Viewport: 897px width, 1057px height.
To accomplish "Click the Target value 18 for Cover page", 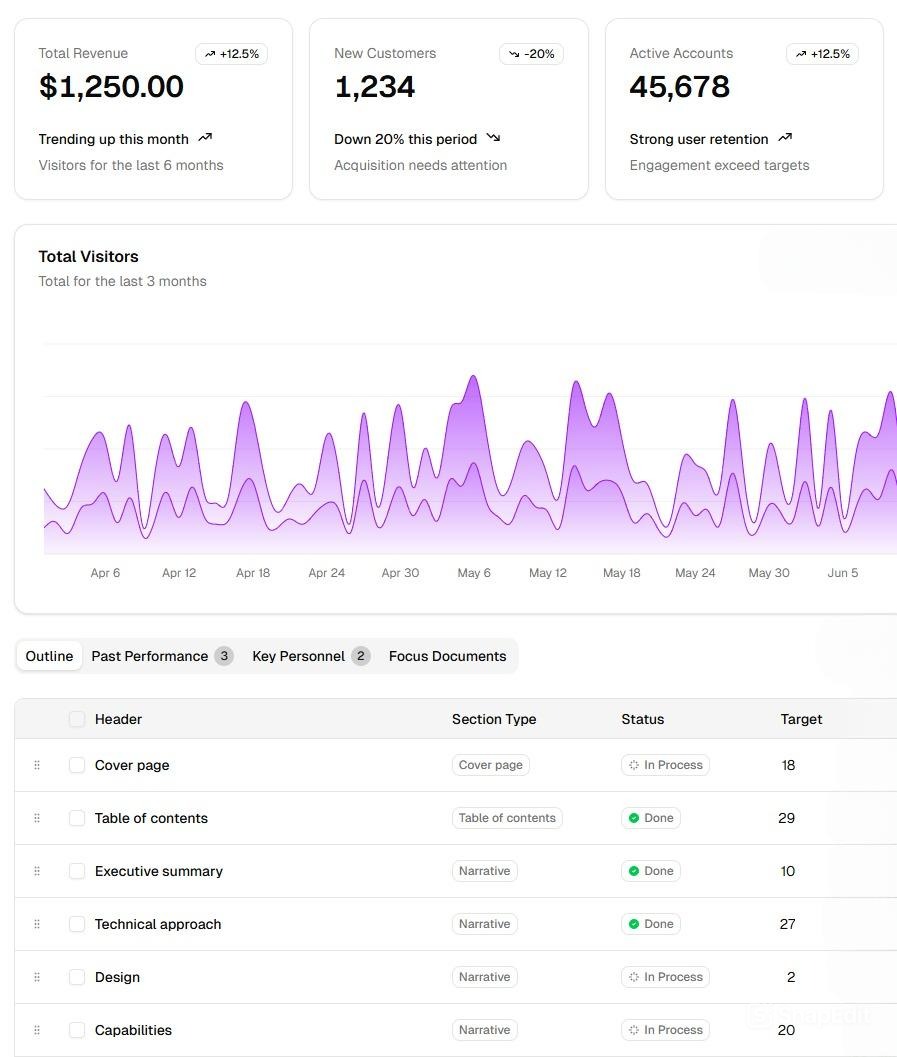I will tap(788, 765).
